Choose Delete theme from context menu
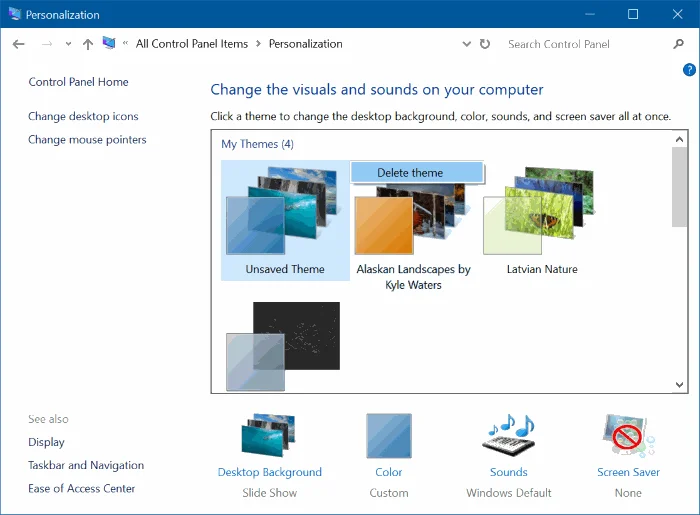Screen dimensions: 700x515 click(x=417, y=172)
